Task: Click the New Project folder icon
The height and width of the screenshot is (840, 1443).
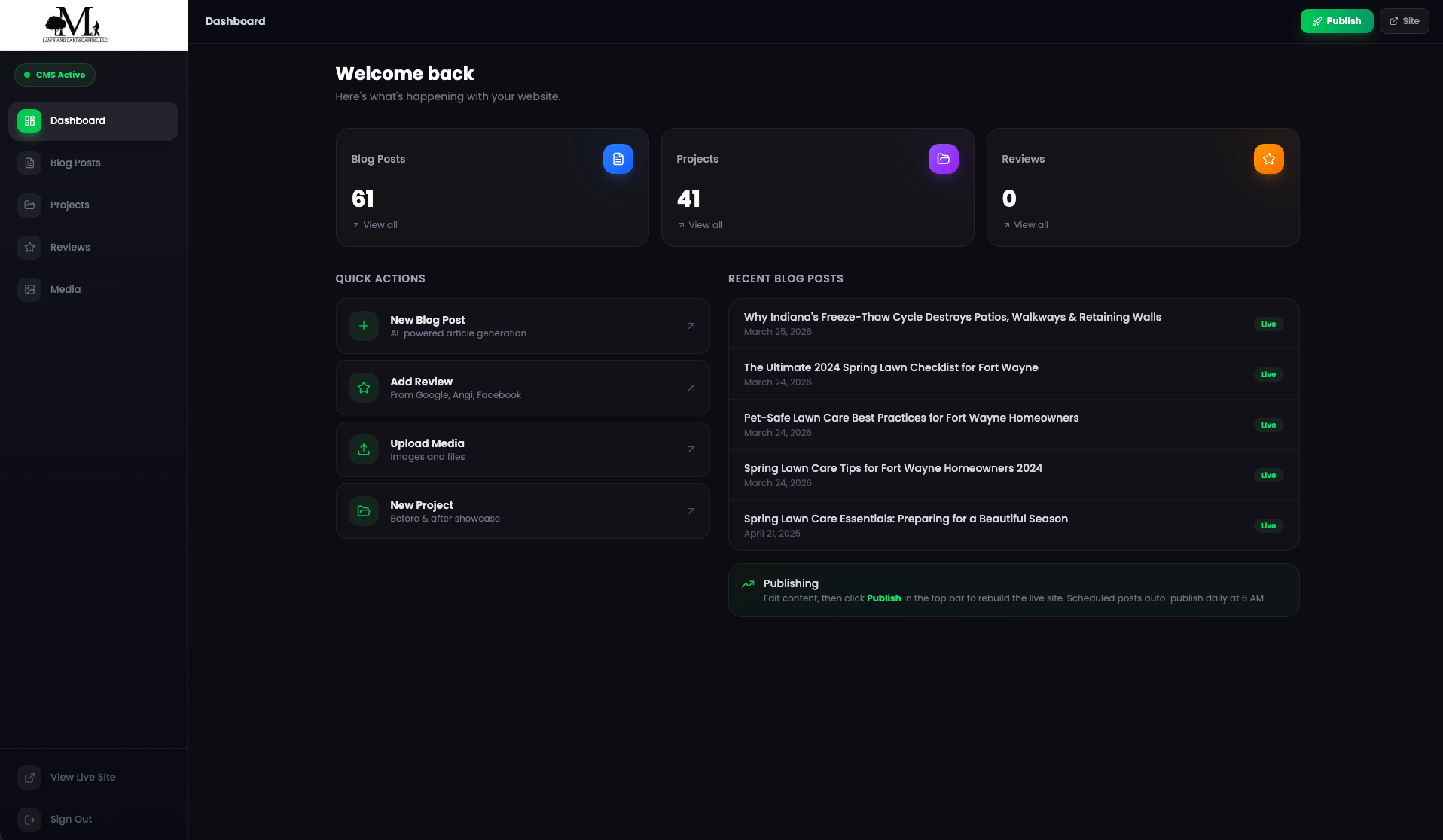Action: [363, 511]
